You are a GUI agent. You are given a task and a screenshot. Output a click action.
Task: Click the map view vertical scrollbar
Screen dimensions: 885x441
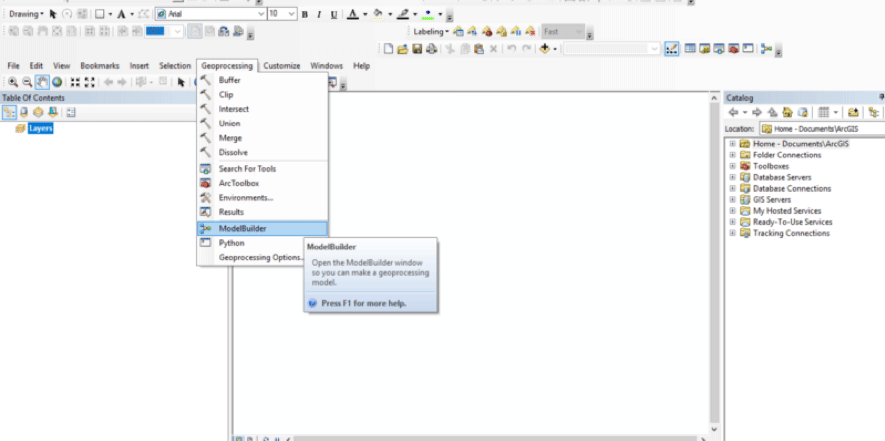coord(715,263)
